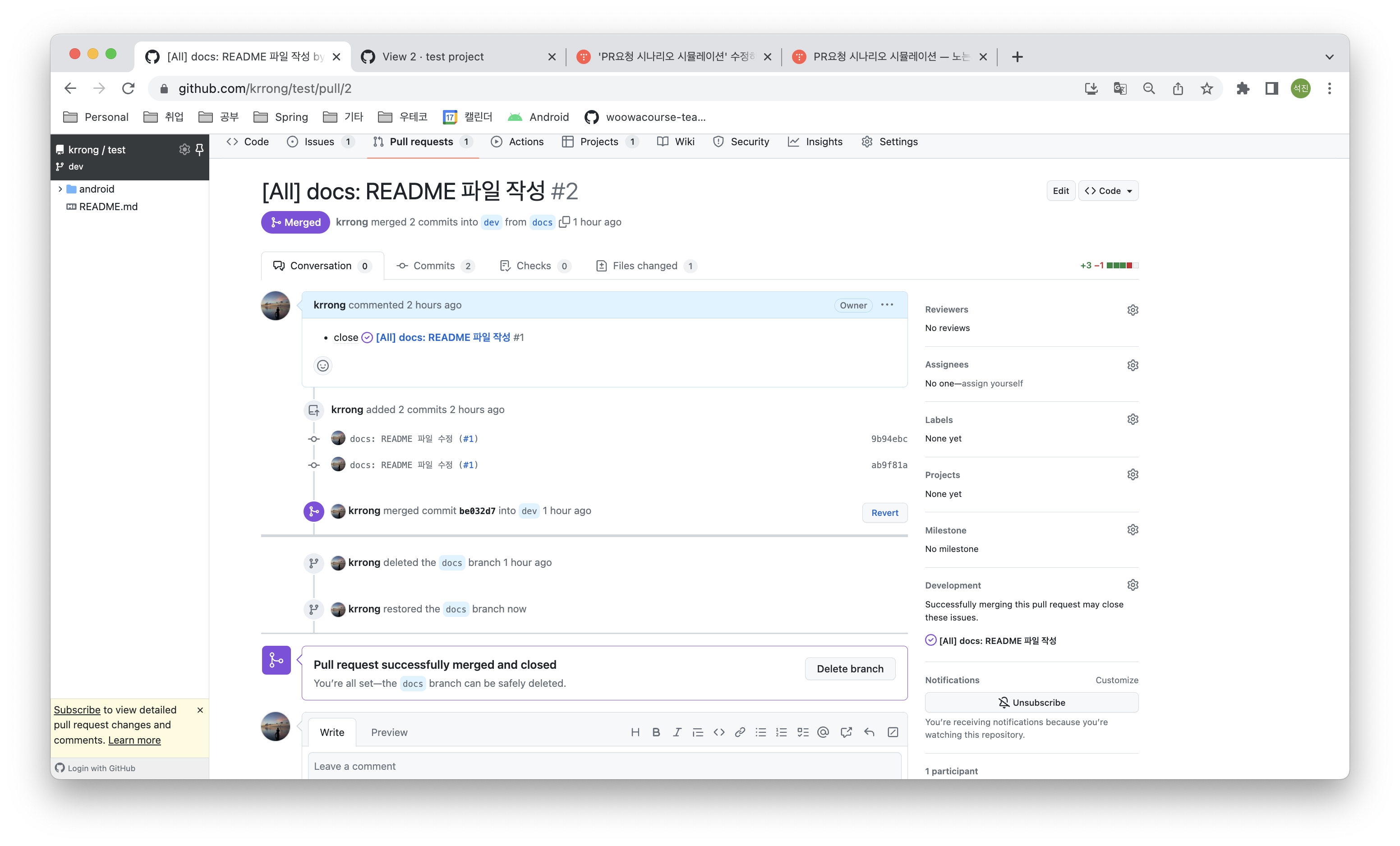Open Projects settings gear in sidebar
The width and height of the screenshot is (1400, 846).
1133,474
